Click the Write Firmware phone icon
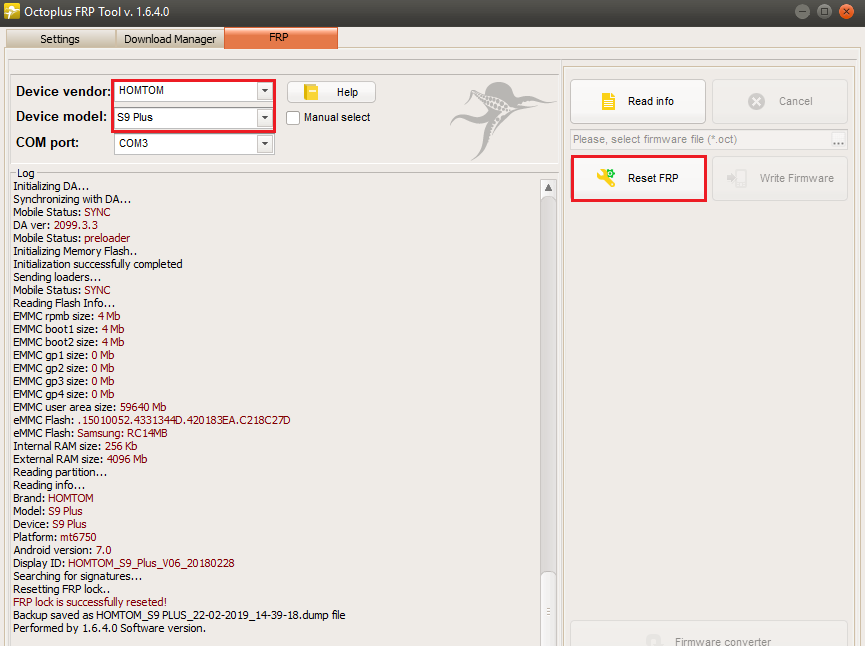This screenshot has width=865, height=646. [736, 178]
